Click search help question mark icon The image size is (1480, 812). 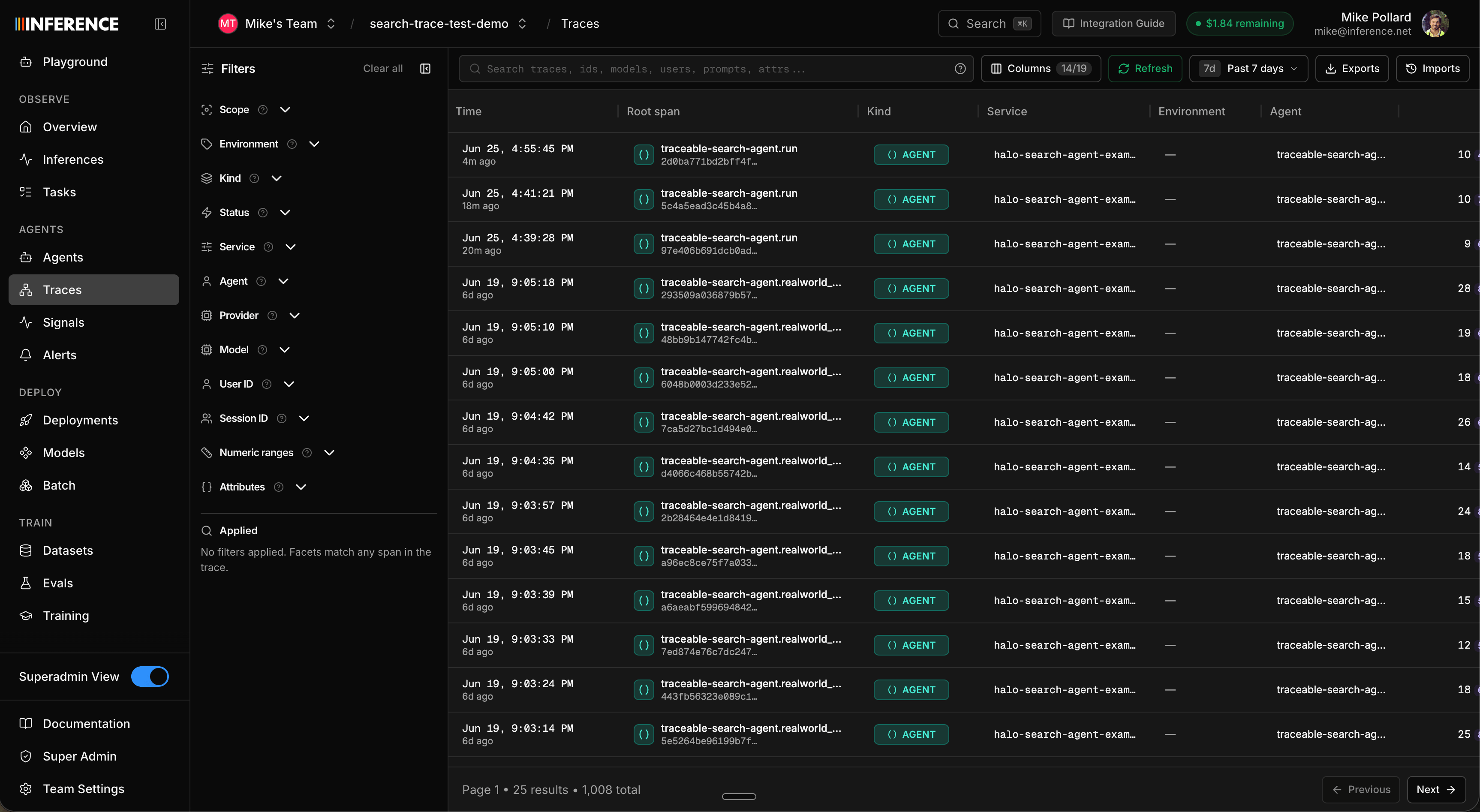coord(960,69)
